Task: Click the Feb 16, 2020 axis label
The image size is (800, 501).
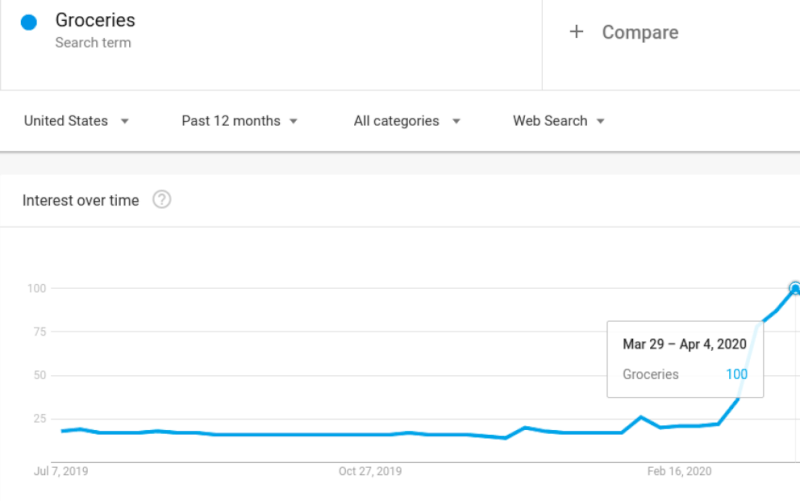Action: (679, 471)
